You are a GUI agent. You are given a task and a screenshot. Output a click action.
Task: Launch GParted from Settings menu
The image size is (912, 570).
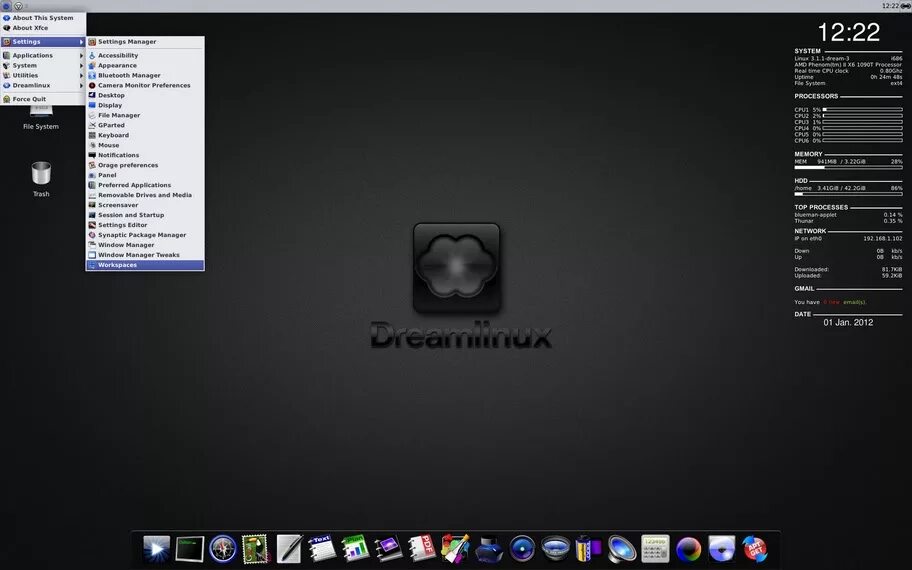[x=145, y=125]
